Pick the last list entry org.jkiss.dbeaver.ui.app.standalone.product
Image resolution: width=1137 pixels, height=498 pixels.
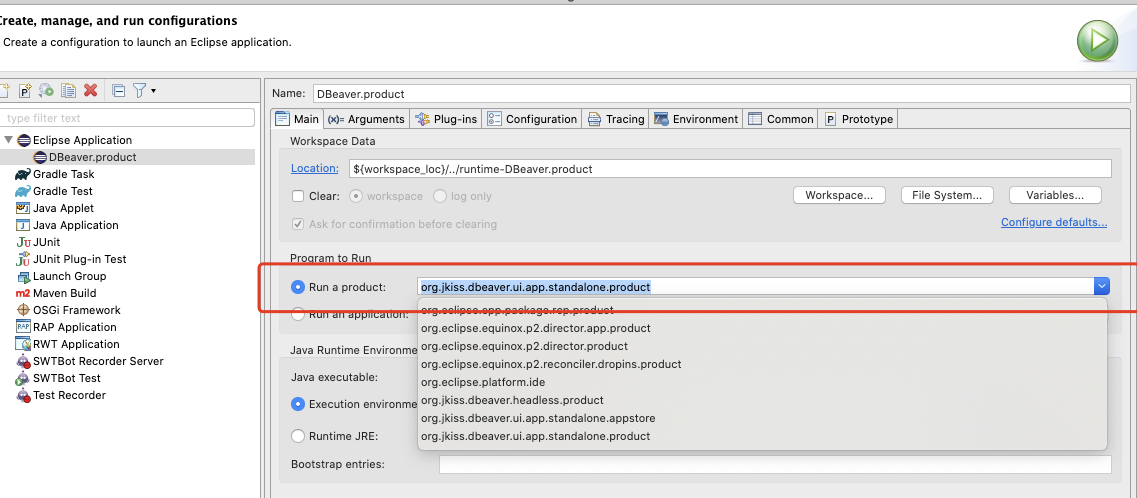(763, 436)
